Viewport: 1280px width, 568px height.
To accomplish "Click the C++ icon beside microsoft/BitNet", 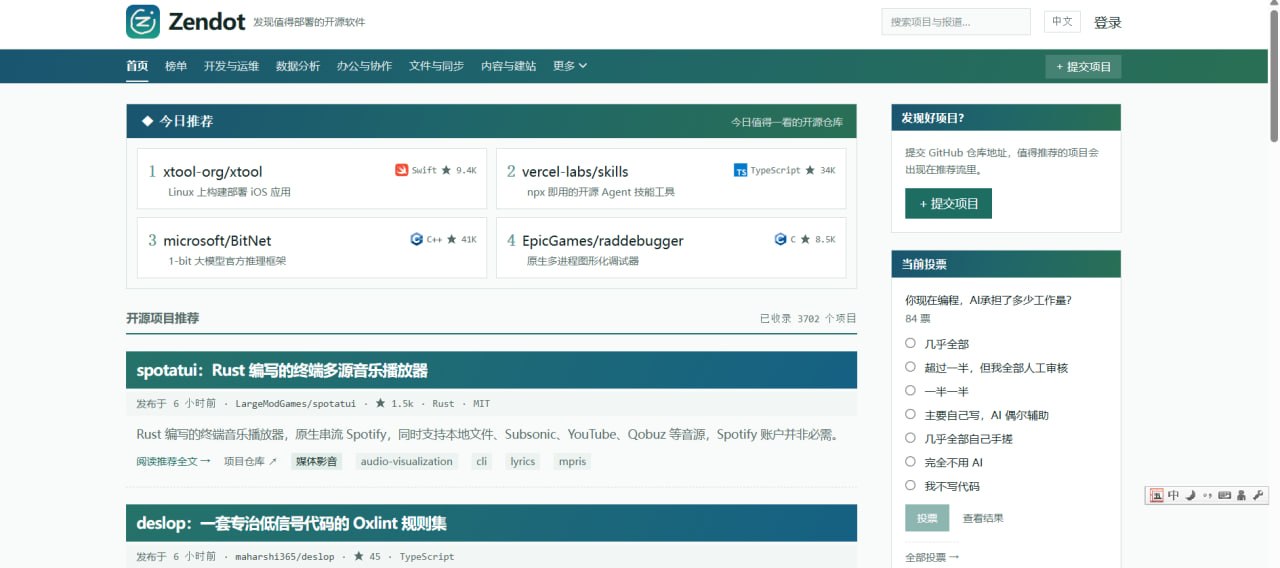I will [x=416, y=239].
